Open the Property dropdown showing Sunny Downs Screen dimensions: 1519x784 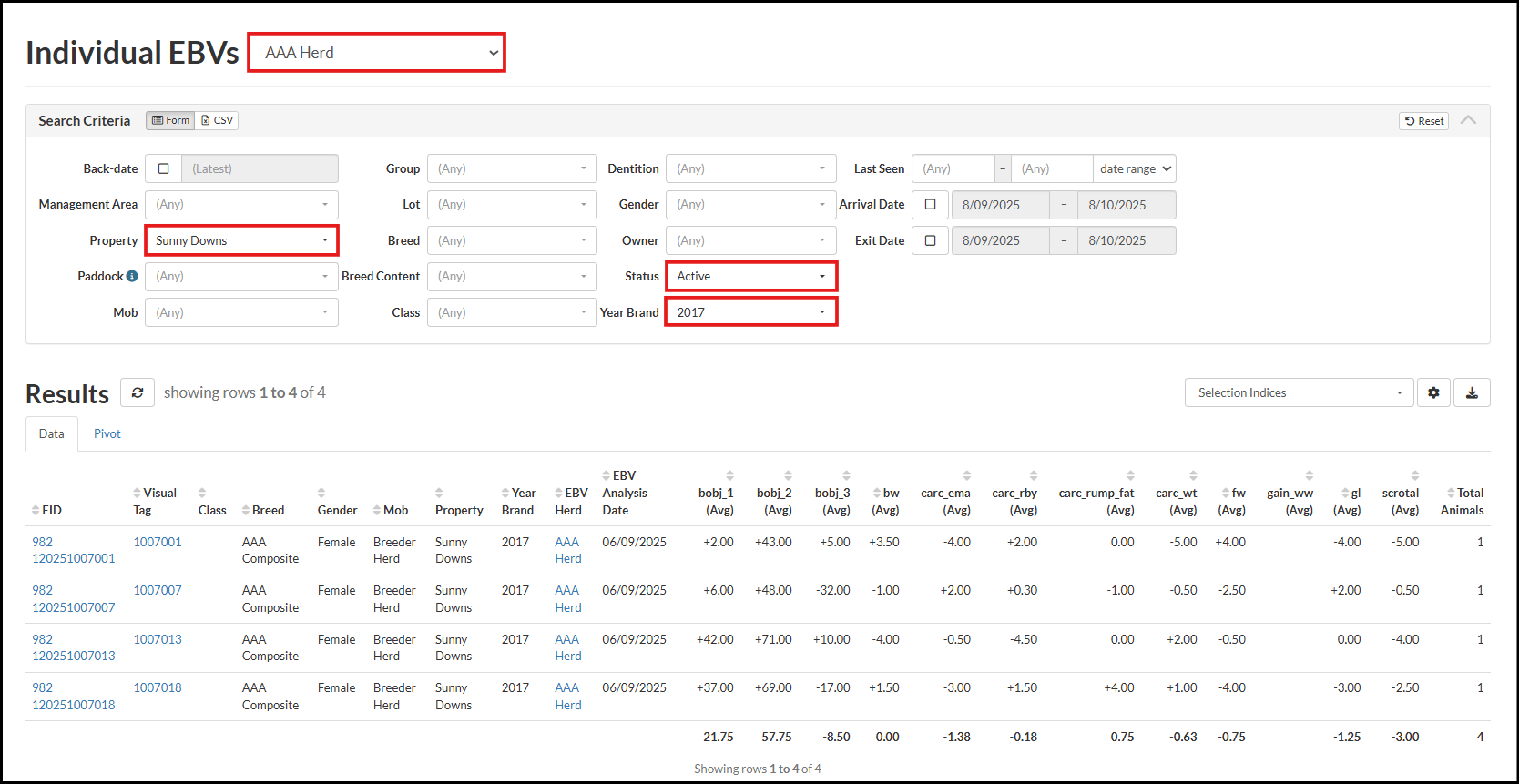[x=241, y=240]
